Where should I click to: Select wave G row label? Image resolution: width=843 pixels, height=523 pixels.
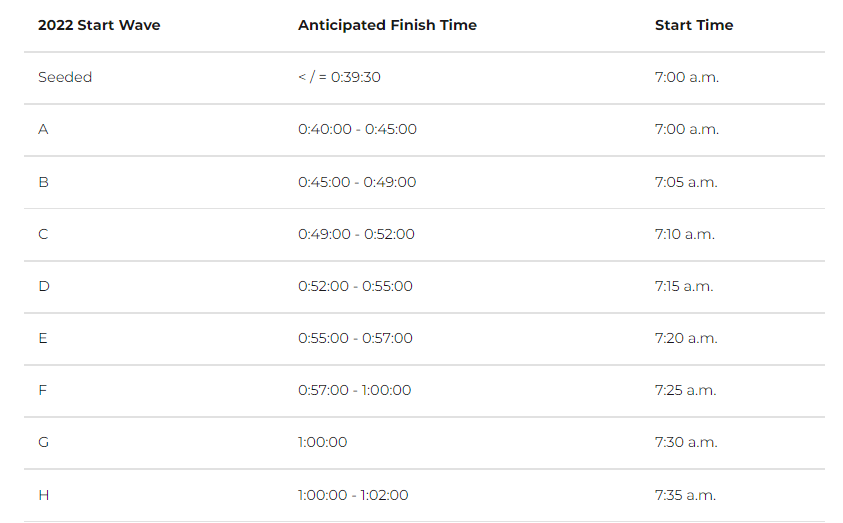44,442
